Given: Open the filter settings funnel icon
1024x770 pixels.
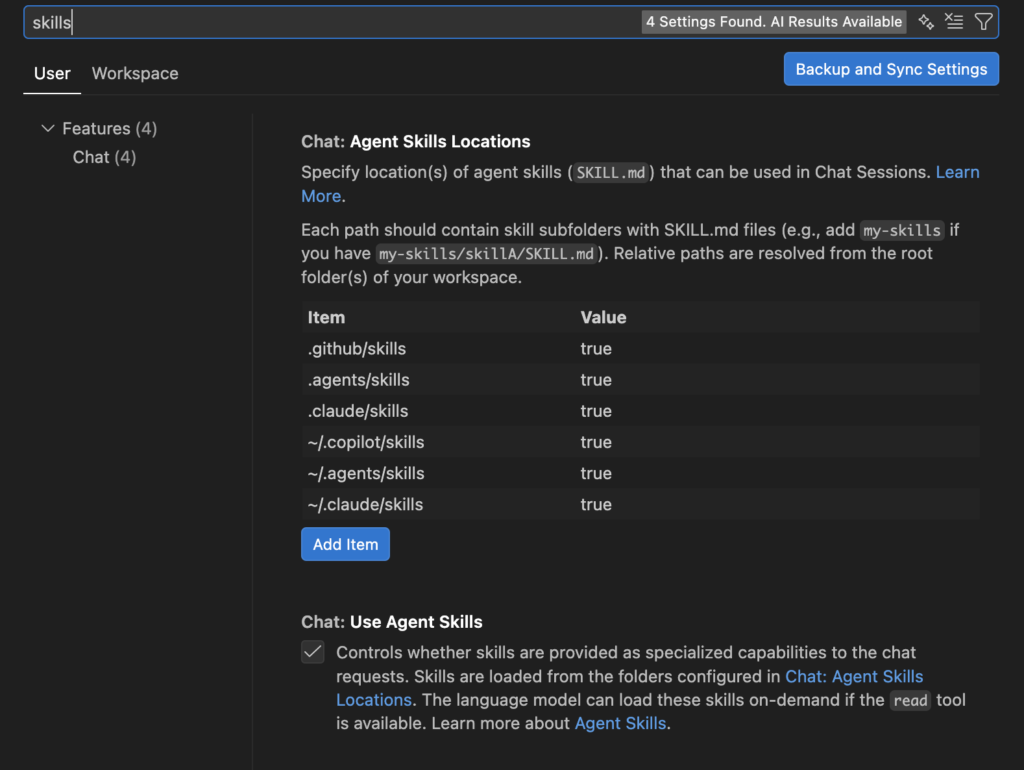Looking at the screenshot, I should click(984, 21).
